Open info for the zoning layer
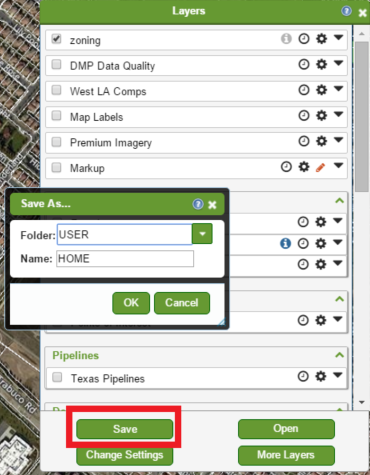The height and width of the screenshot is (475, 370). point(286,39)
